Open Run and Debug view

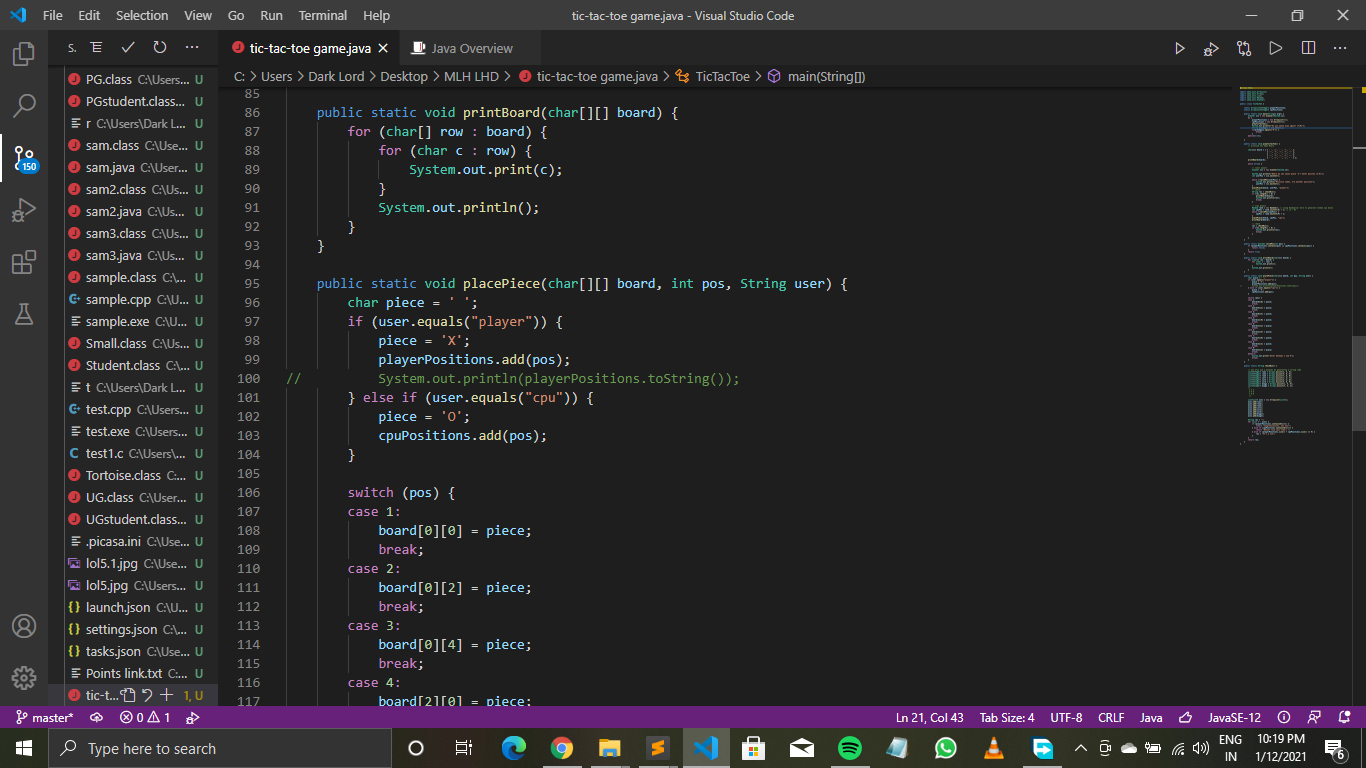tap(24, 210)
